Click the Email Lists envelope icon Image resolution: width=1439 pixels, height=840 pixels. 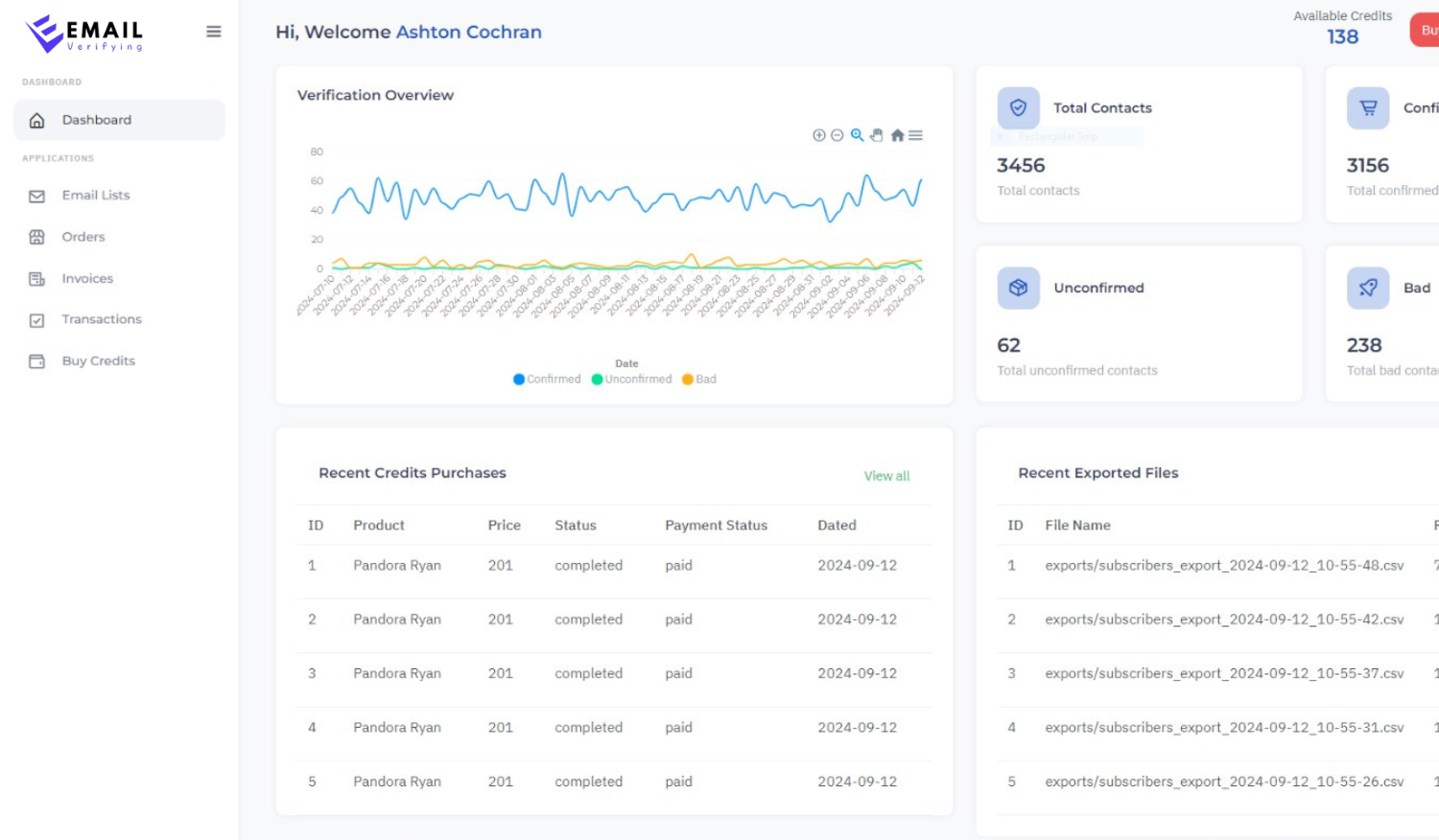(36, 196)
